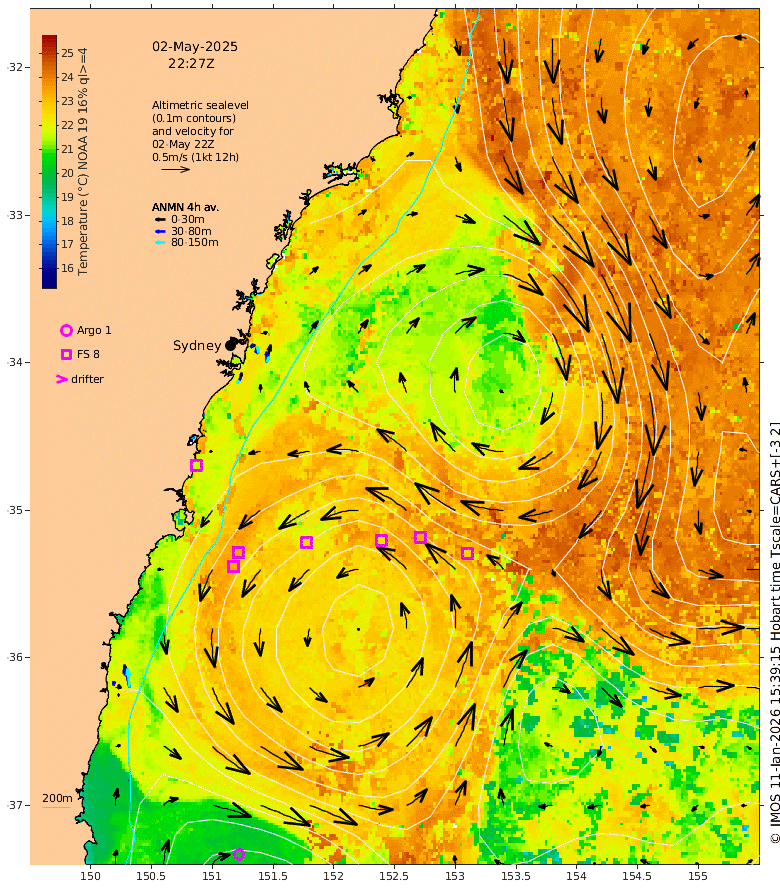The width and height of the screenshot is (780, 890).
Task: Click the black Sydney location dot
Action: 230,345
